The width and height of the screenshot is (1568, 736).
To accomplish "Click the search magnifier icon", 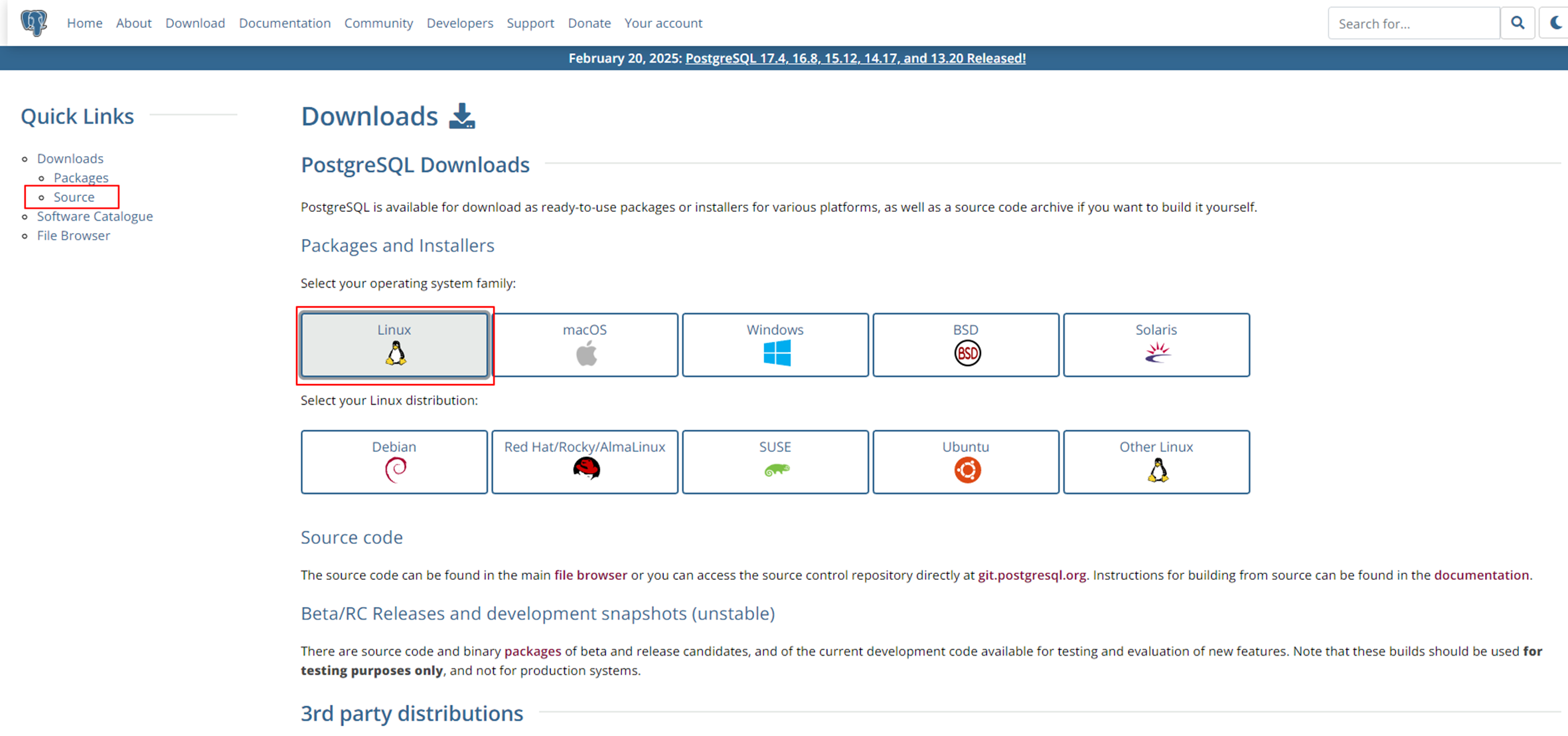I will click(1518, 23).
